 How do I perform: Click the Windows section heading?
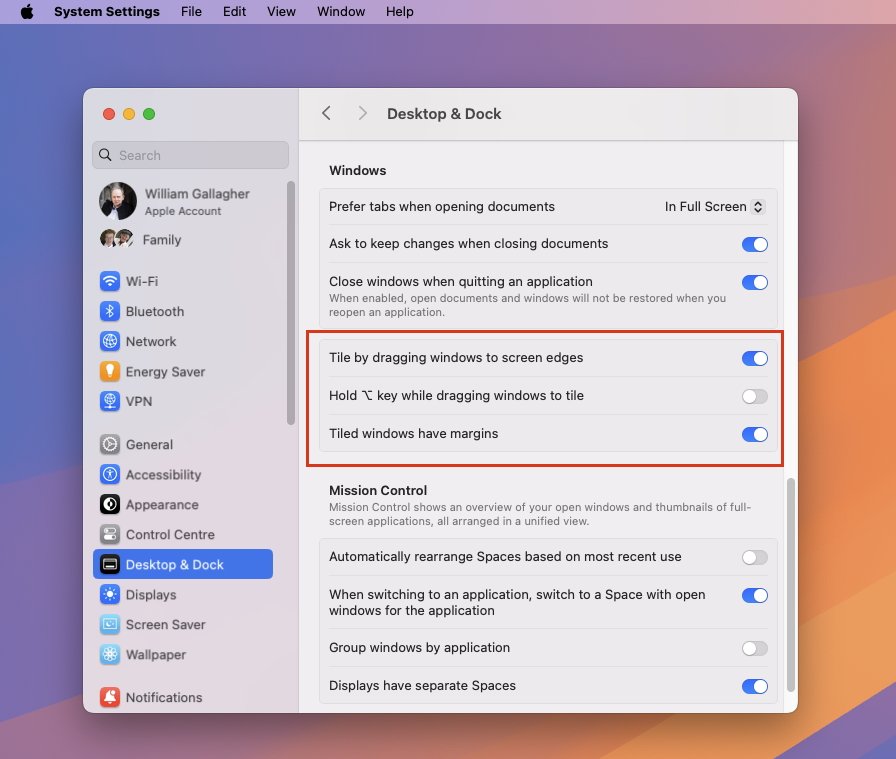click(358, 170)
